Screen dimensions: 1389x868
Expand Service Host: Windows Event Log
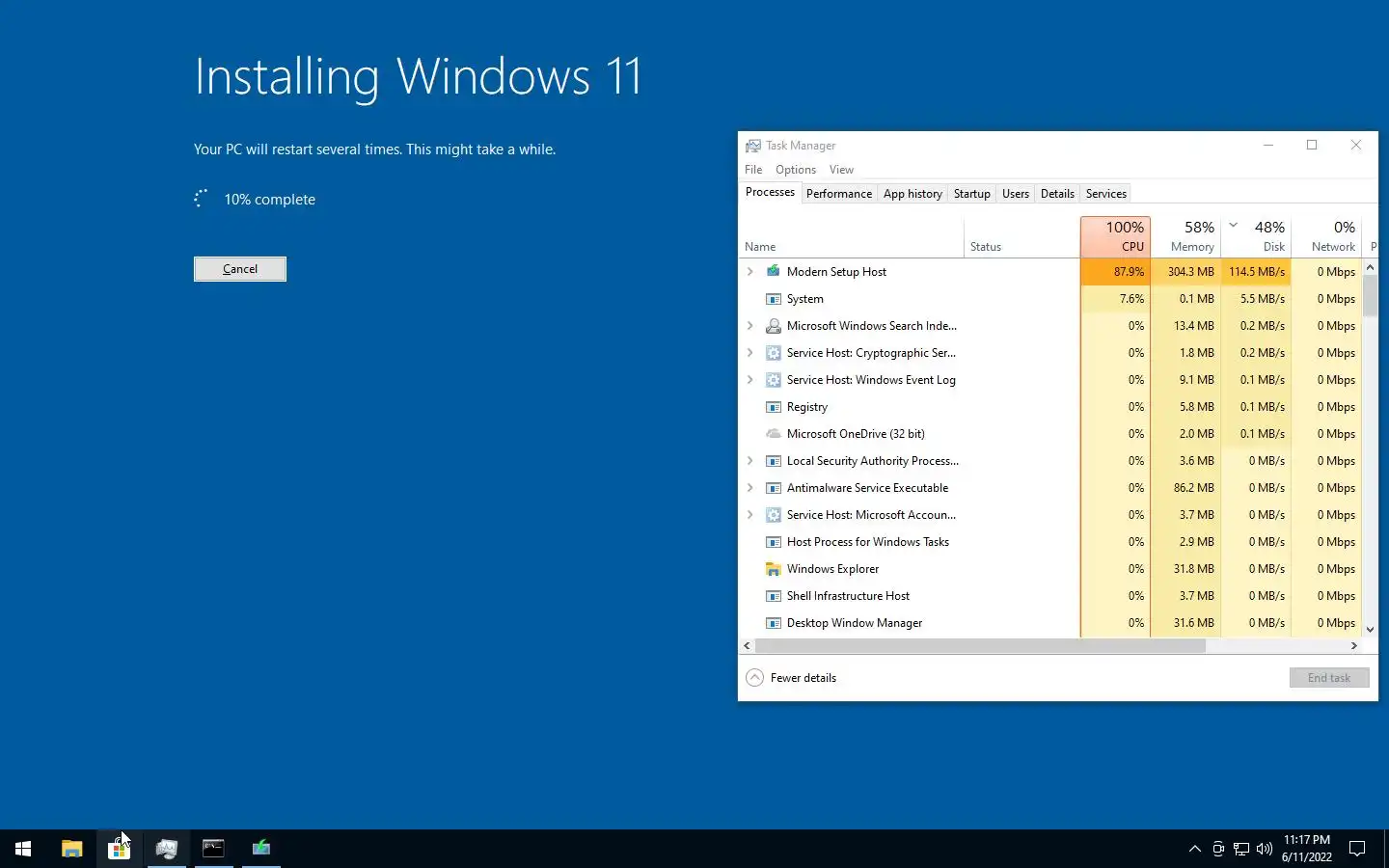pos(750,380)
